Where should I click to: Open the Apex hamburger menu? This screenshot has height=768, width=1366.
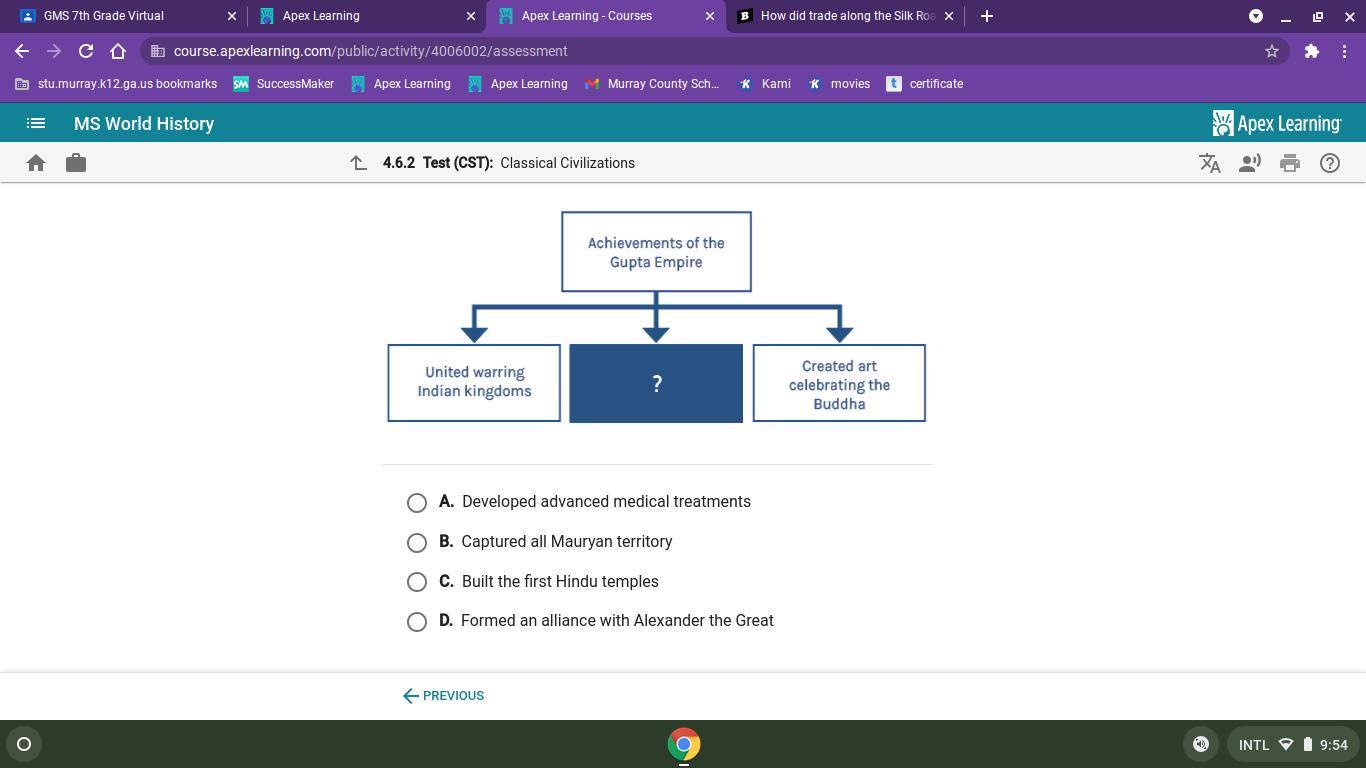36,123
